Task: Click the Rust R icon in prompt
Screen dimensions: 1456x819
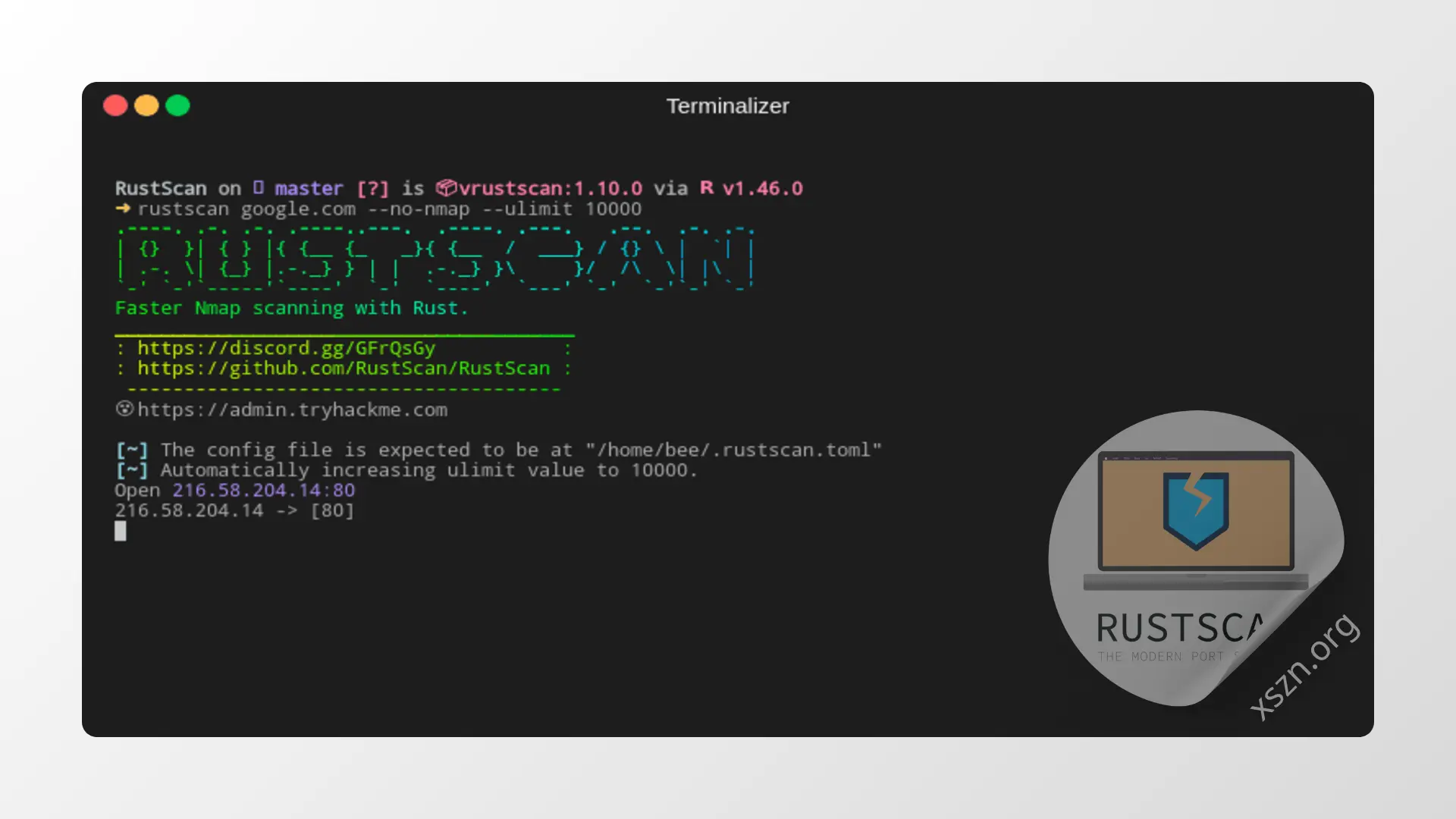Action: (x=707, y=187)
